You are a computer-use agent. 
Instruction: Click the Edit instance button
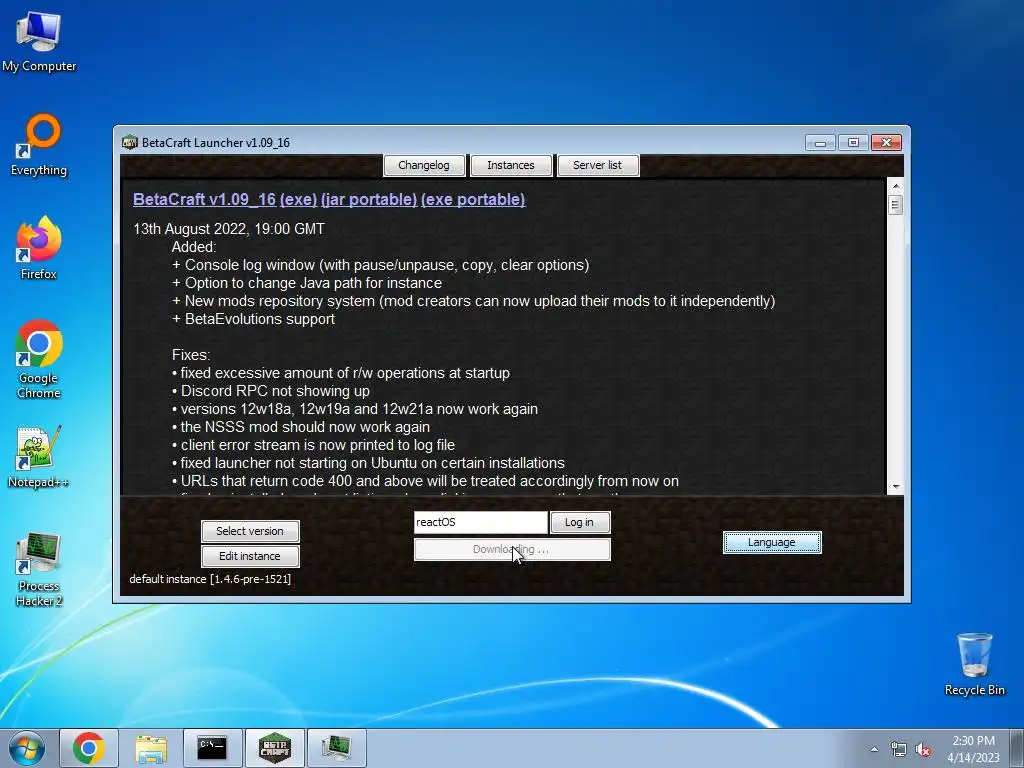(x=250, y=556)
